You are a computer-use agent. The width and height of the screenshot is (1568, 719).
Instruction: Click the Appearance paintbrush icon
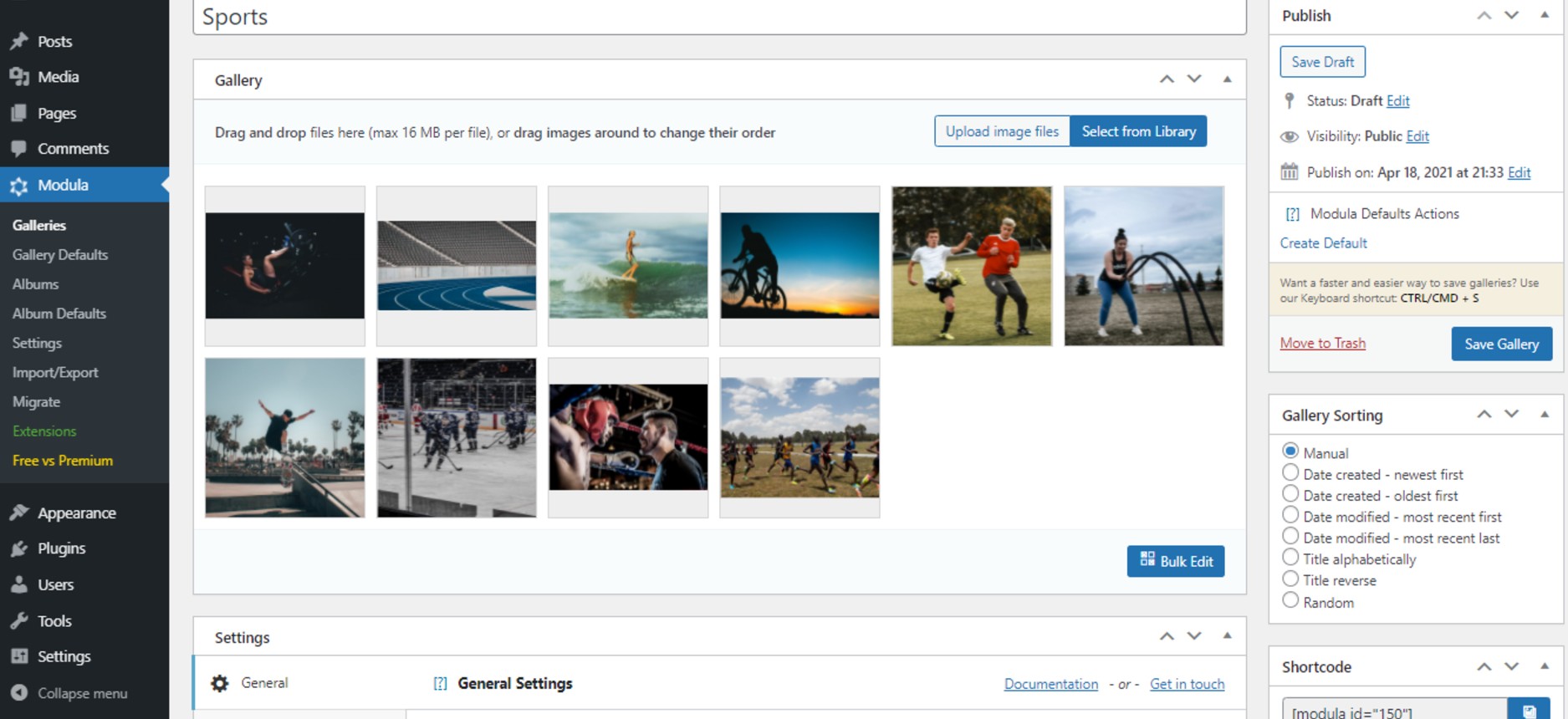tap(19, 513)
